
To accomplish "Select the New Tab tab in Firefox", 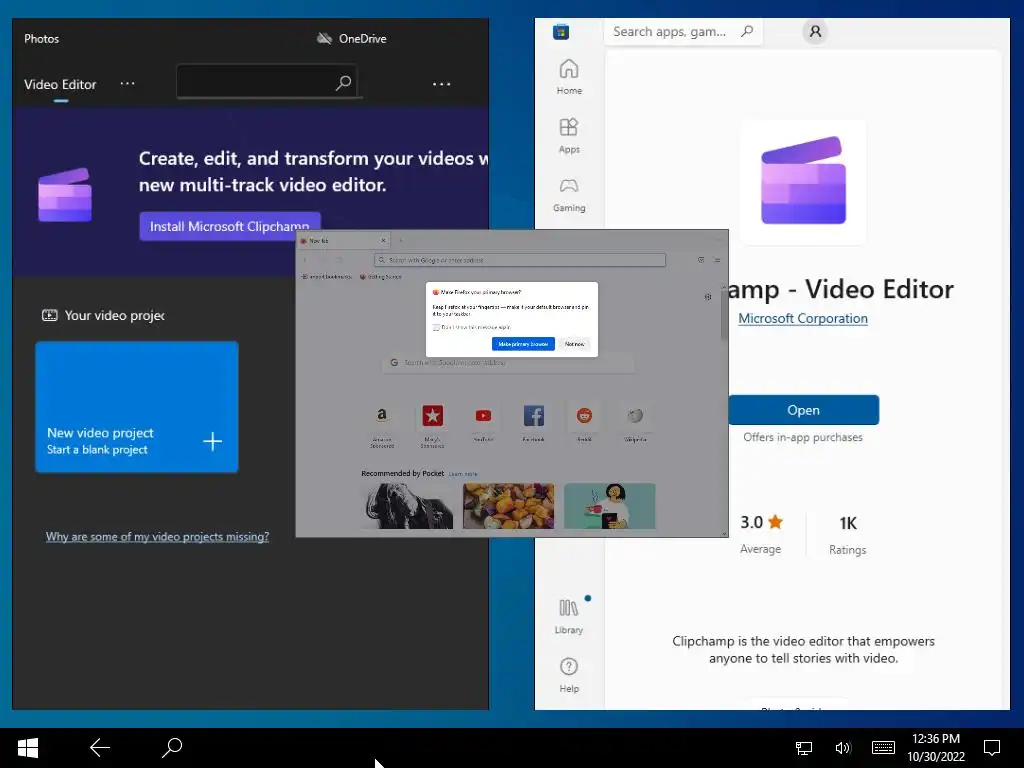I will pos(344,240).
